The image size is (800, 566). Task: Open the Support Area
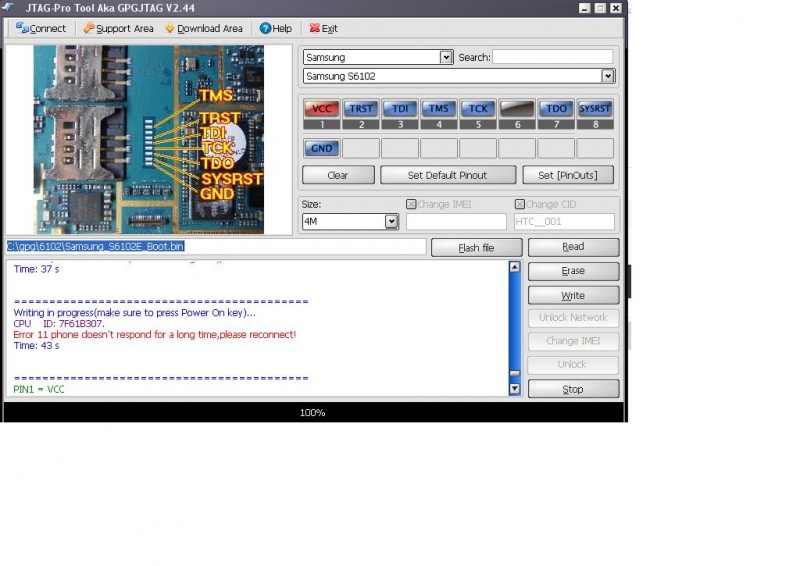tap(118, 29)
